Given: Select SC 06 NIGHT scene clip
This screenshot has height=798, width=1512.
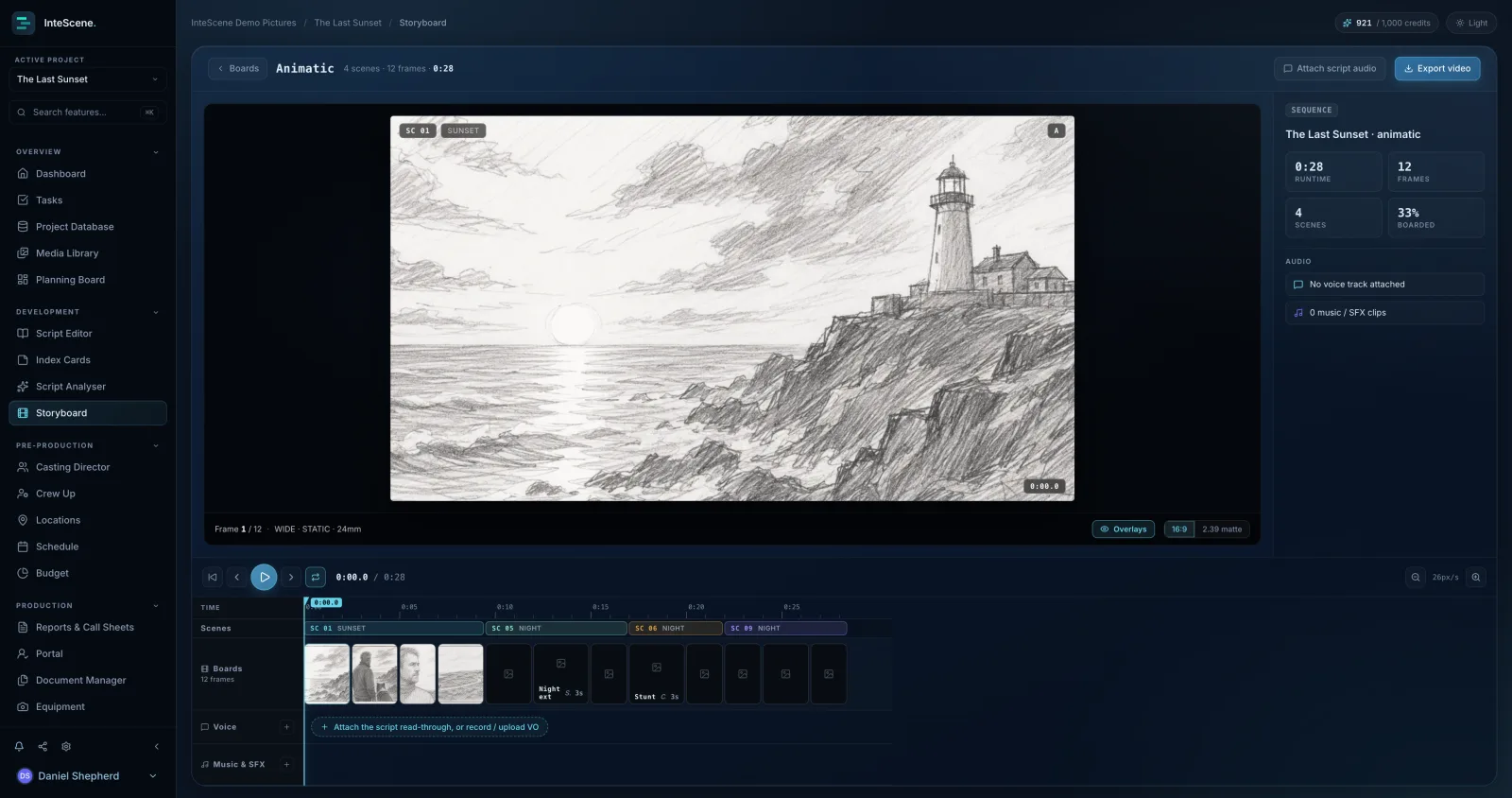Looking at the screenshot, I should [x=676, y=628].
